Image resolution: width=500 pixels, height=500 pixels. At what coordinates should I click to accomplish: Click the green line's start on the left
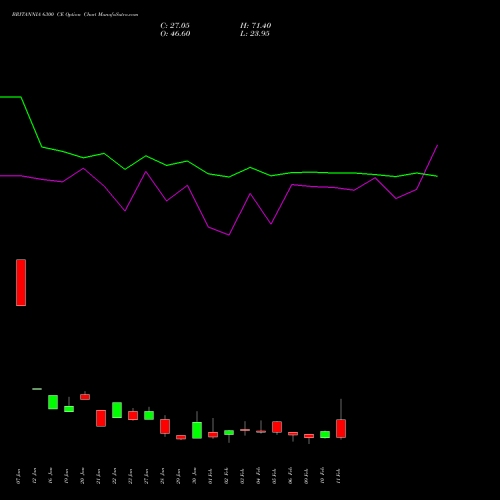1,97
